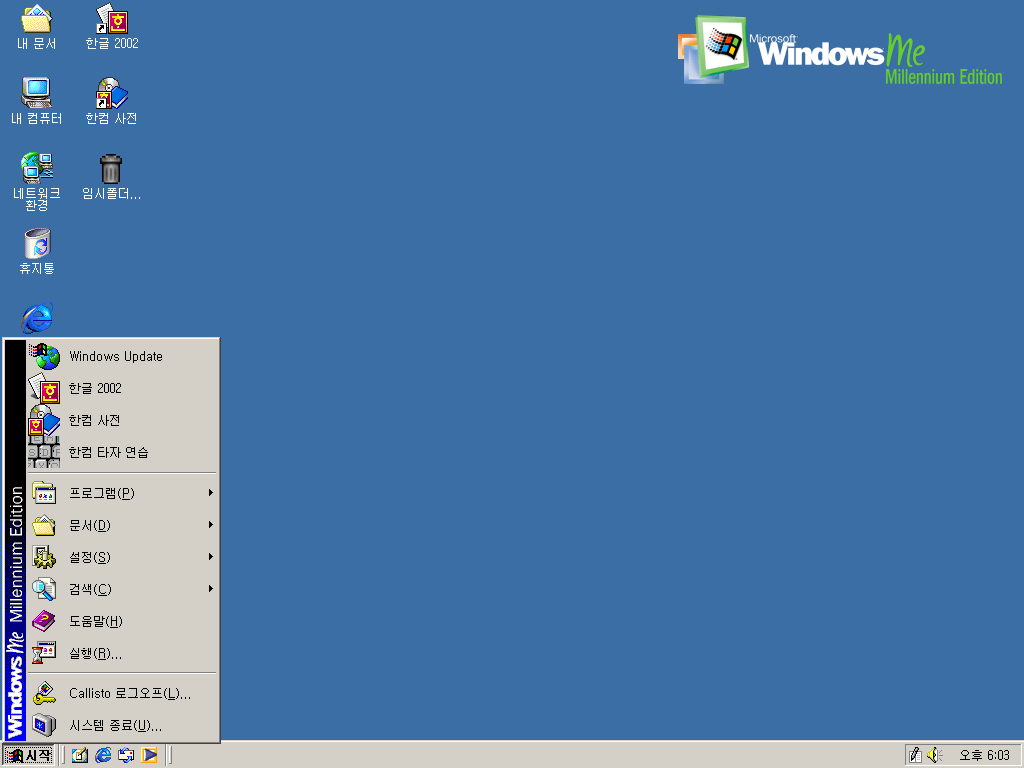1024x768 pixels.
Task: Click the Internet Explorer desktop icon
Action: [37, 318]
